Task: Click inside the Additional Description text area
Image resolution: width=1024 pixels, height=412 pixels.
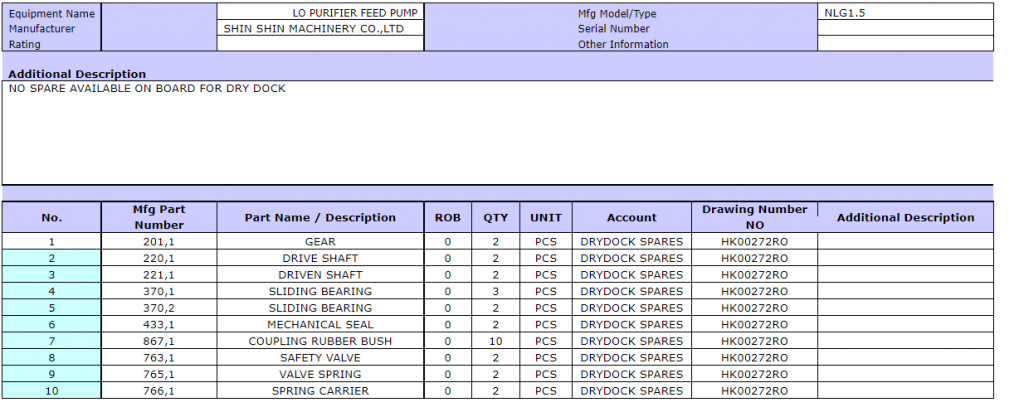Action: (497, 133)
